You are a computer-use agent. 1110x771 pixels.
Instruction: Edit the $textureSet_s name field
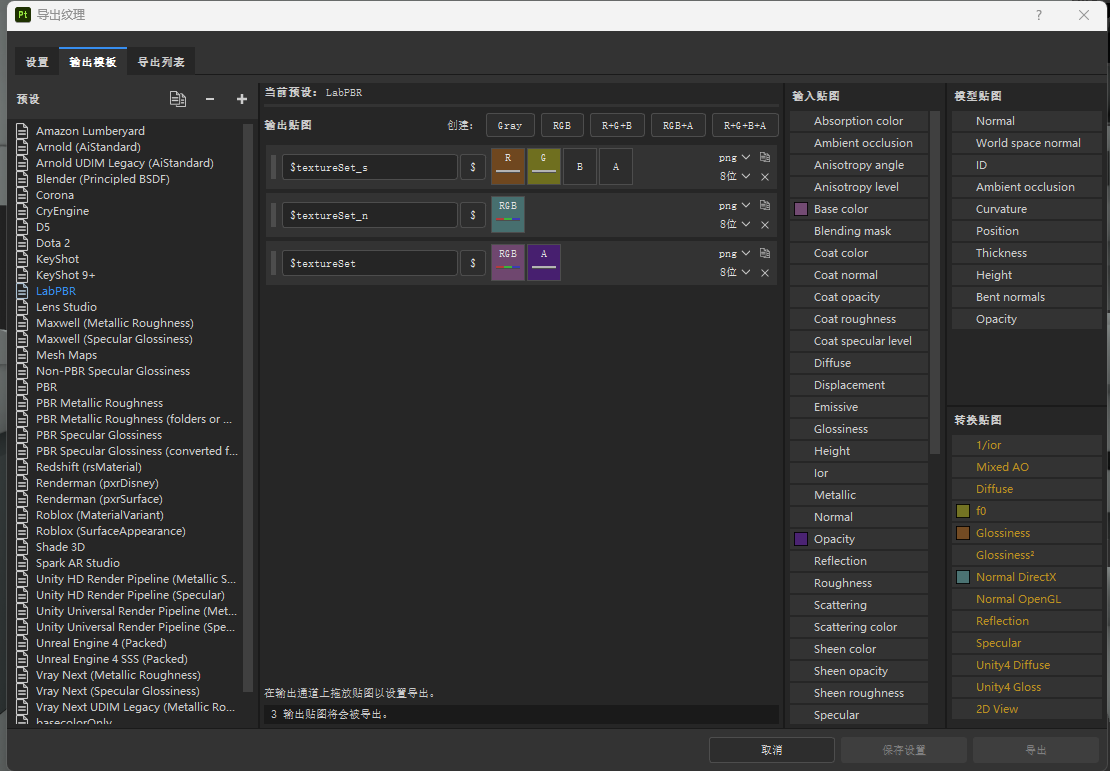point(370,167)
